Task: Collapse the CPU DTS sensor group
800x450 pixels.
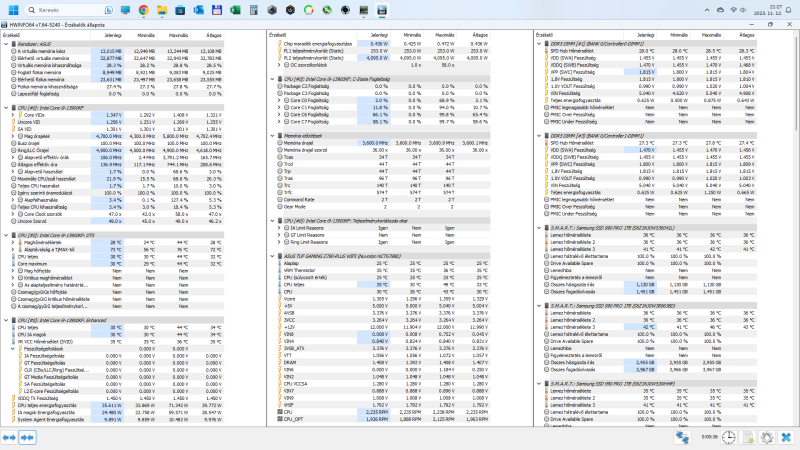Action: 6,235
